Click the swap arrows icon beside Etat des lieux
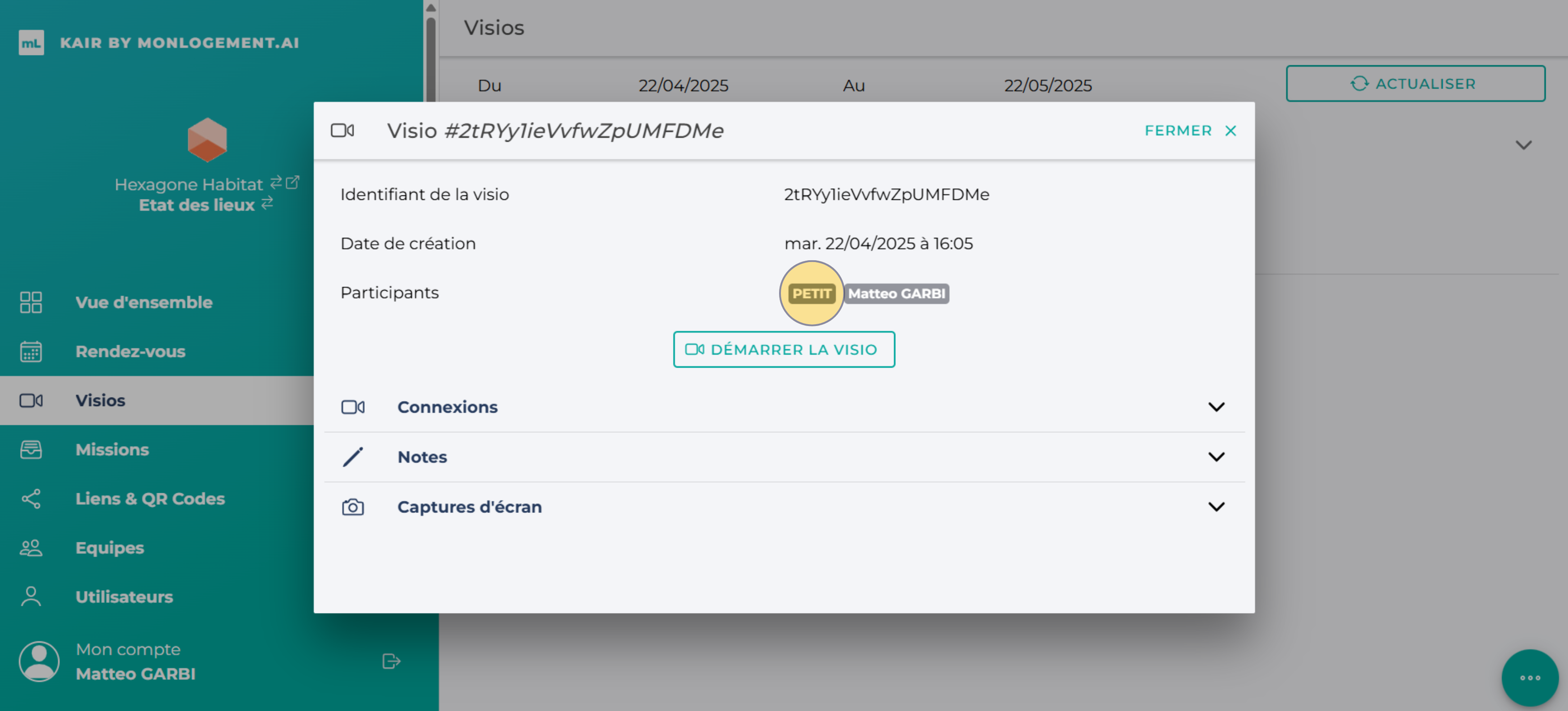This screenshot has height=711, width=1568. pyautogui.click(x=267, y=203)
